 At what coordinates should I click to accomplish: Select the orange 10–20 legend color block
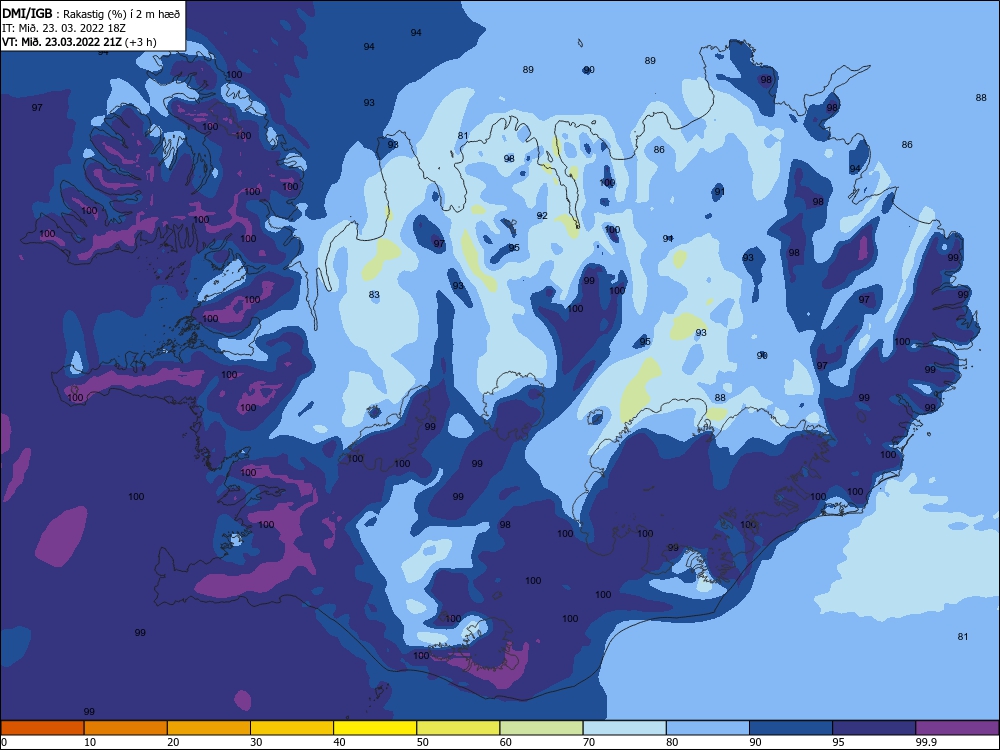point(126,728)
